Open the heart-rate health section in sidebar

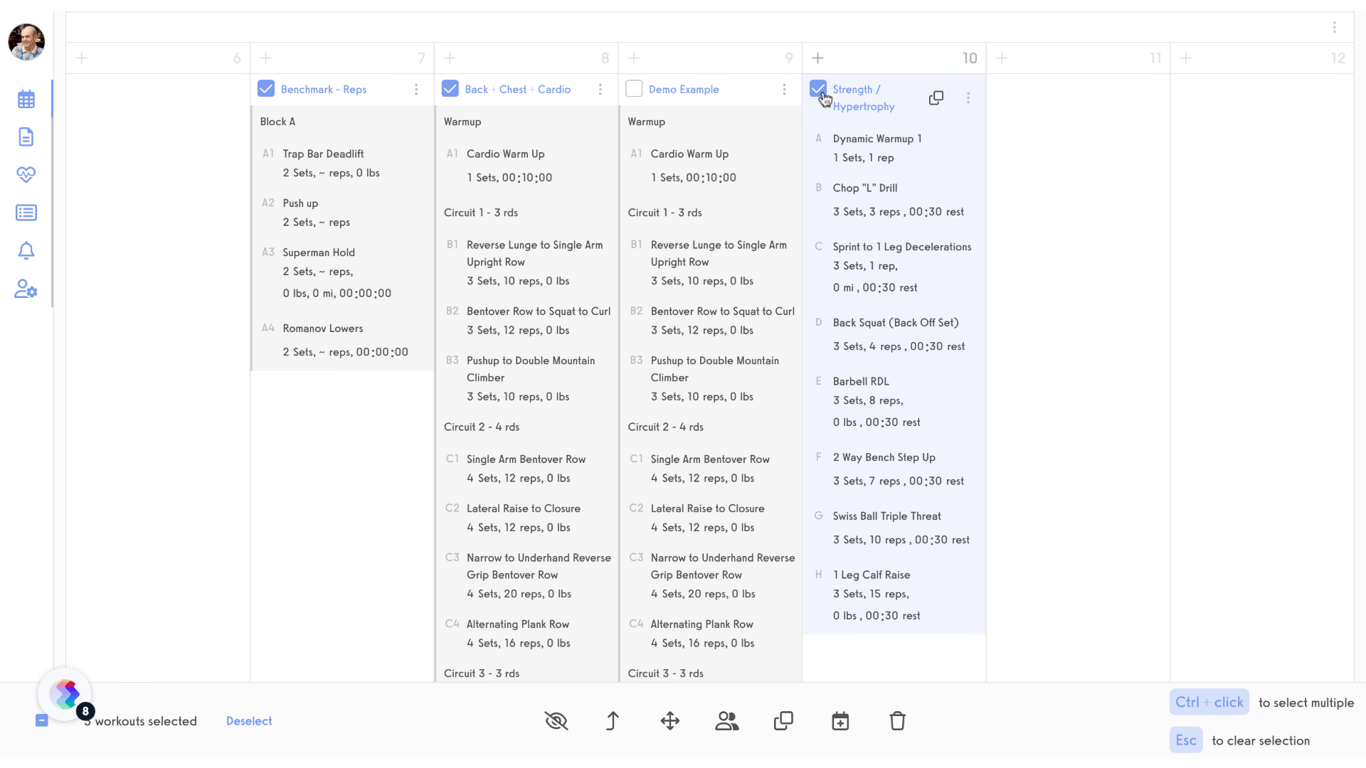tap(26, 175)
